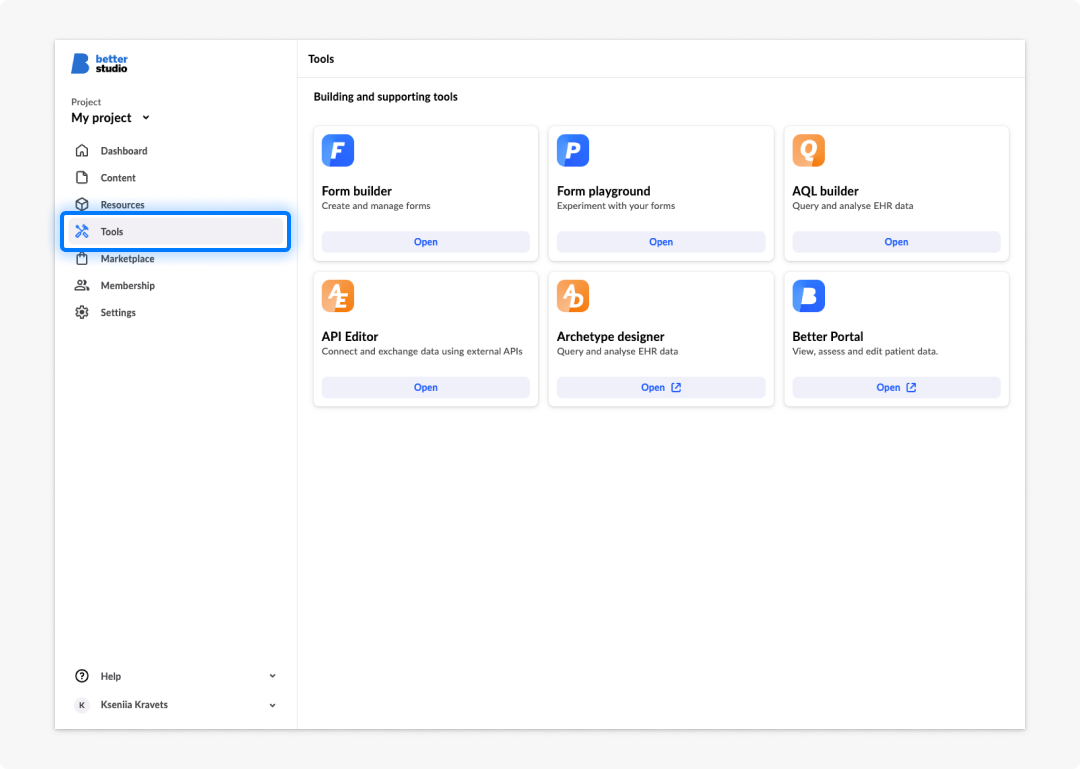Open Better Portal in new tab
Viewport: 1080px width, 769px height.
pos(896,387)
